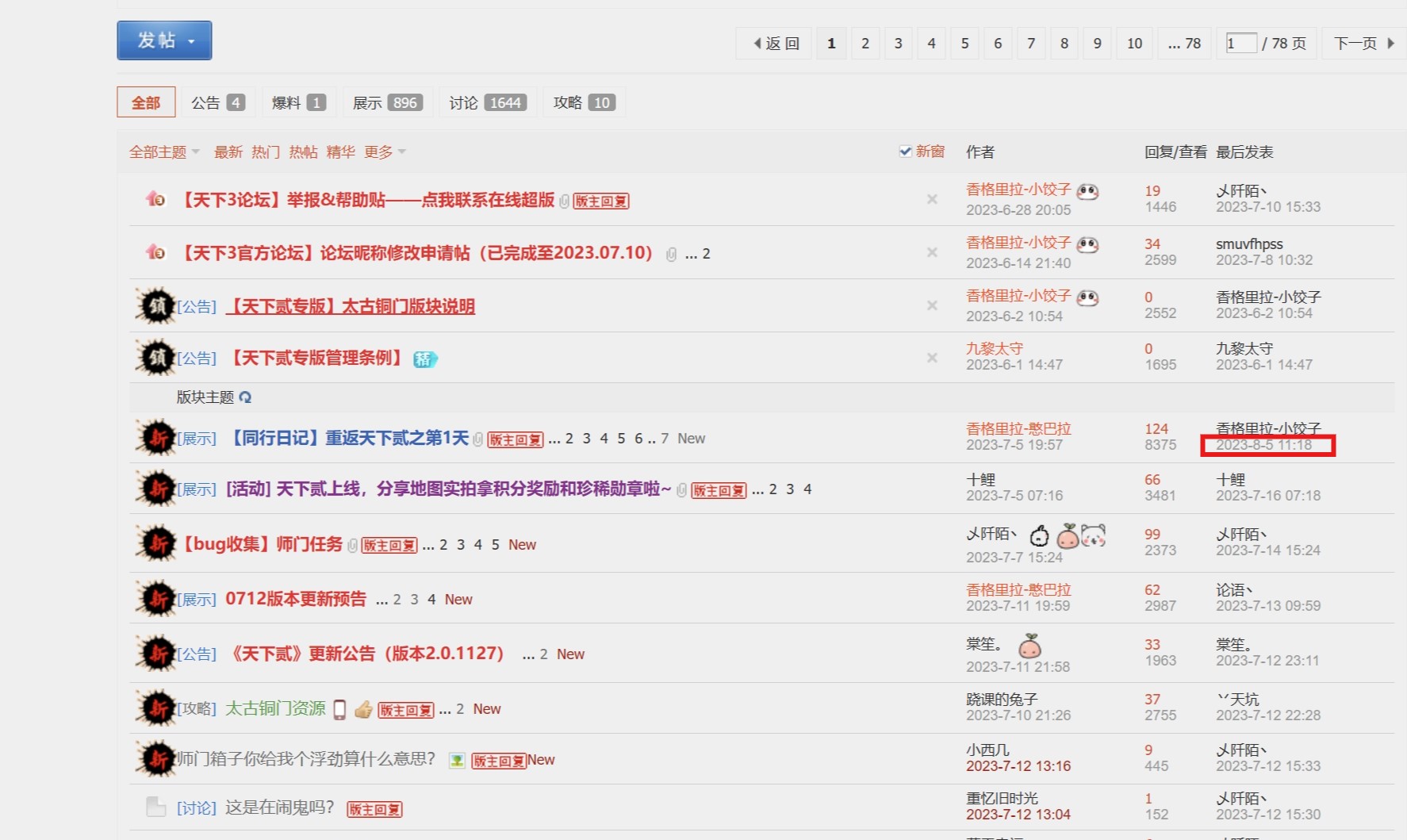Click the thumbs-up icon on 太古铜门资源 thread
The image size is (1407, 840).
coord(363,709)
